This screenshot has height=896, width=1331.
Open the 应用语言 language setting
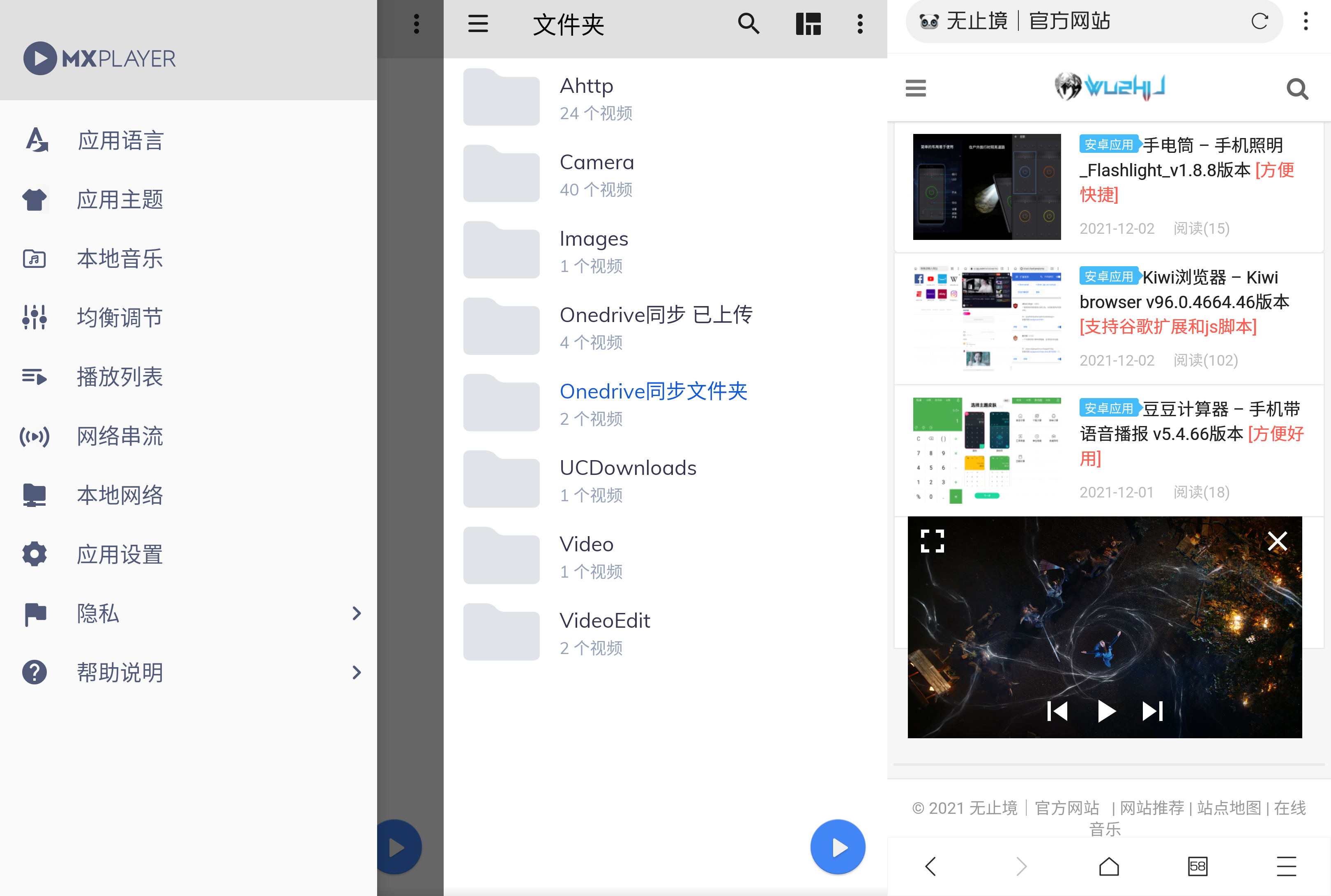(x=189, y=141)
